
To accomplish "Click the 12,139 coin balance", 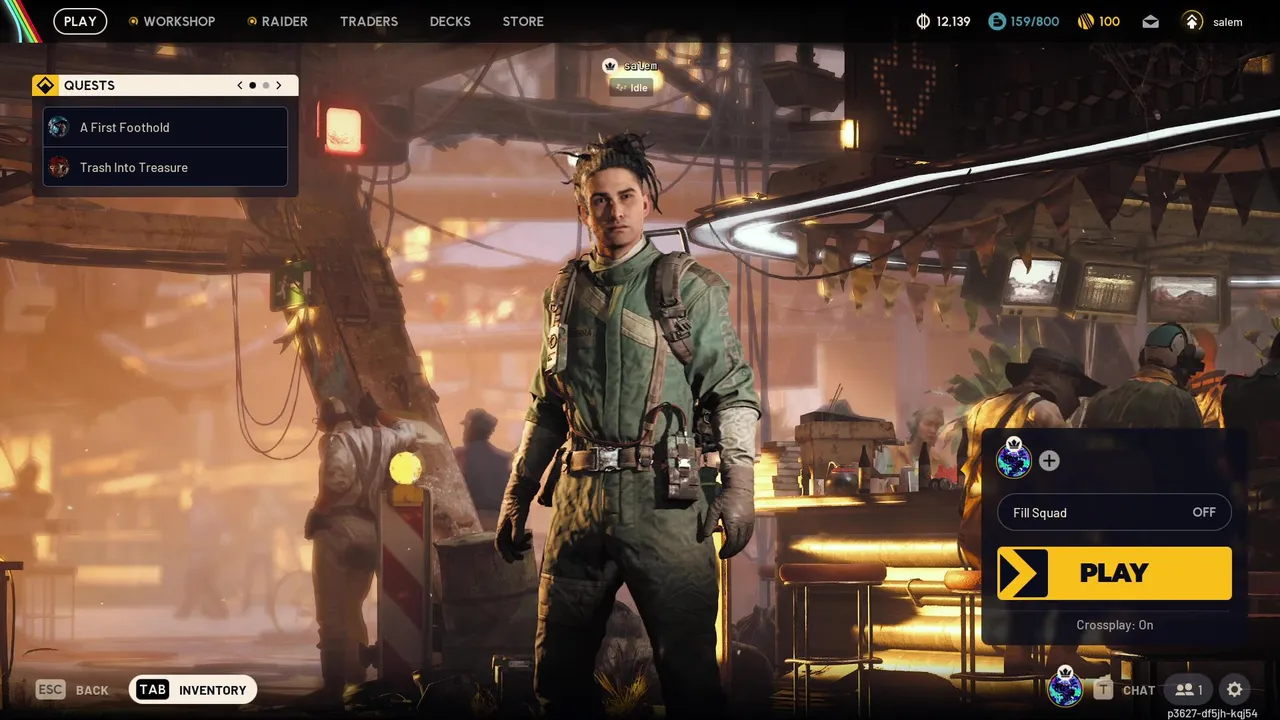I will click(953, 21).
